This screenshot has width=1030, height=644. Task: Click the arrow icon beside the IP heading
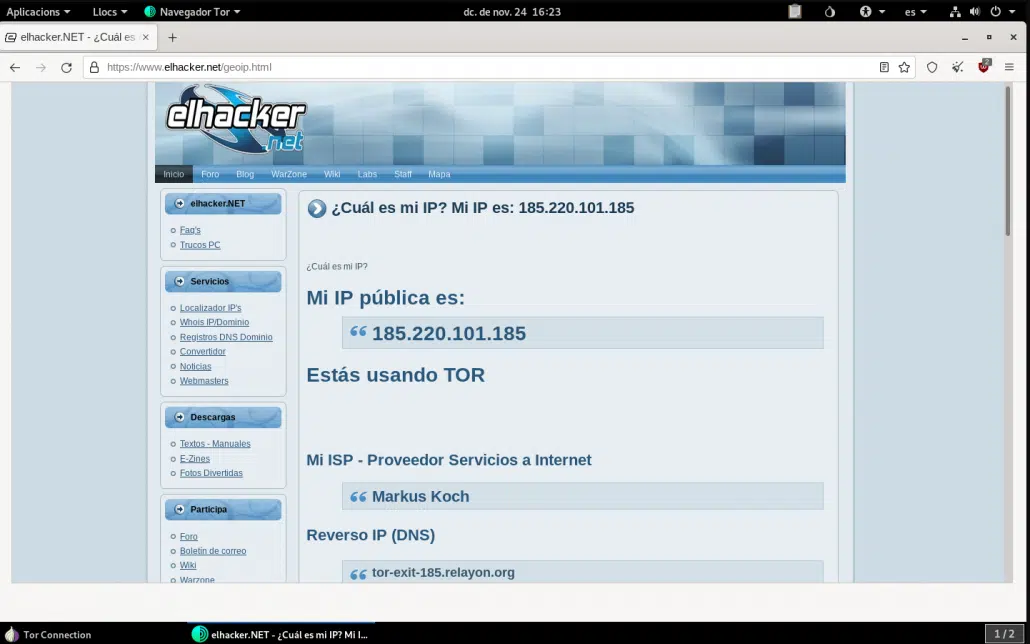(x=317, y=209)
